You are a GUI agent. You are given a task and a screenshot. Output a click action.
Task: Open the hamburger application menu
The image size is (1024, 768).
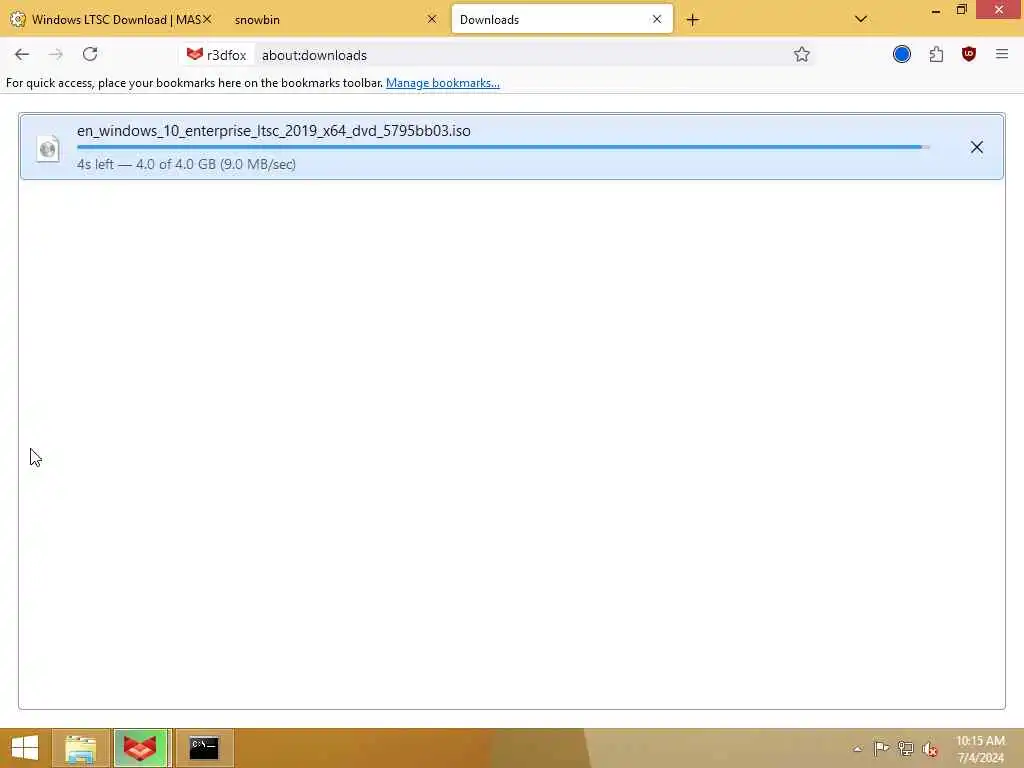coord(1002,54)
